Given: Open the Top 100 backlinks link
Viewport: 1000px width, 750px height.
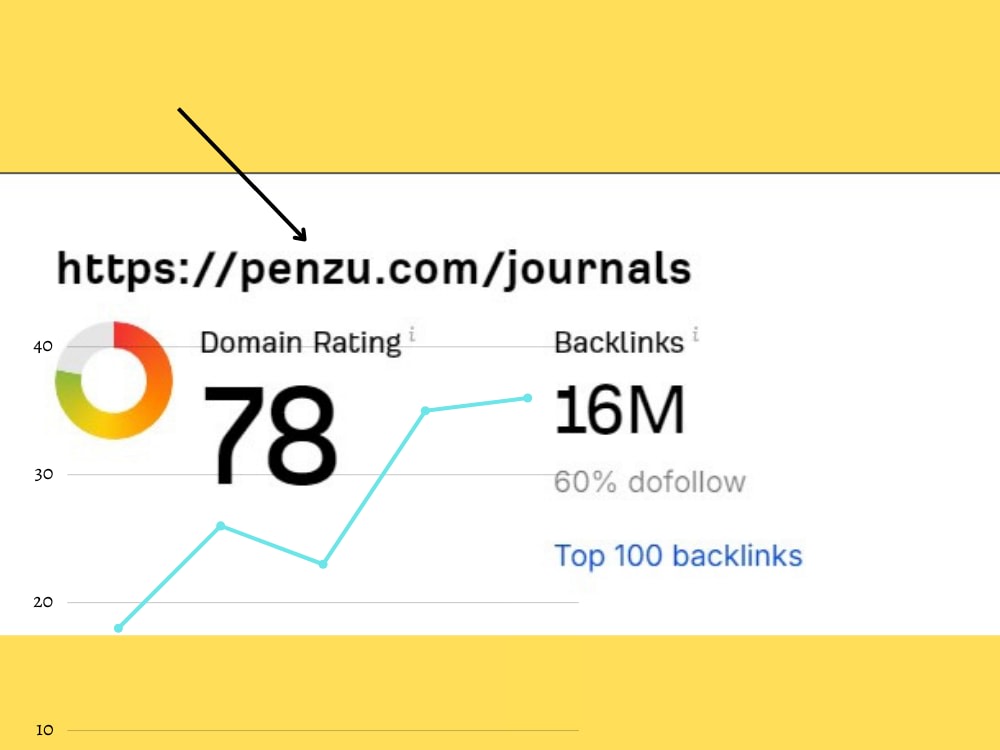Looking at the screenshot, I should [x=678, y=556].
